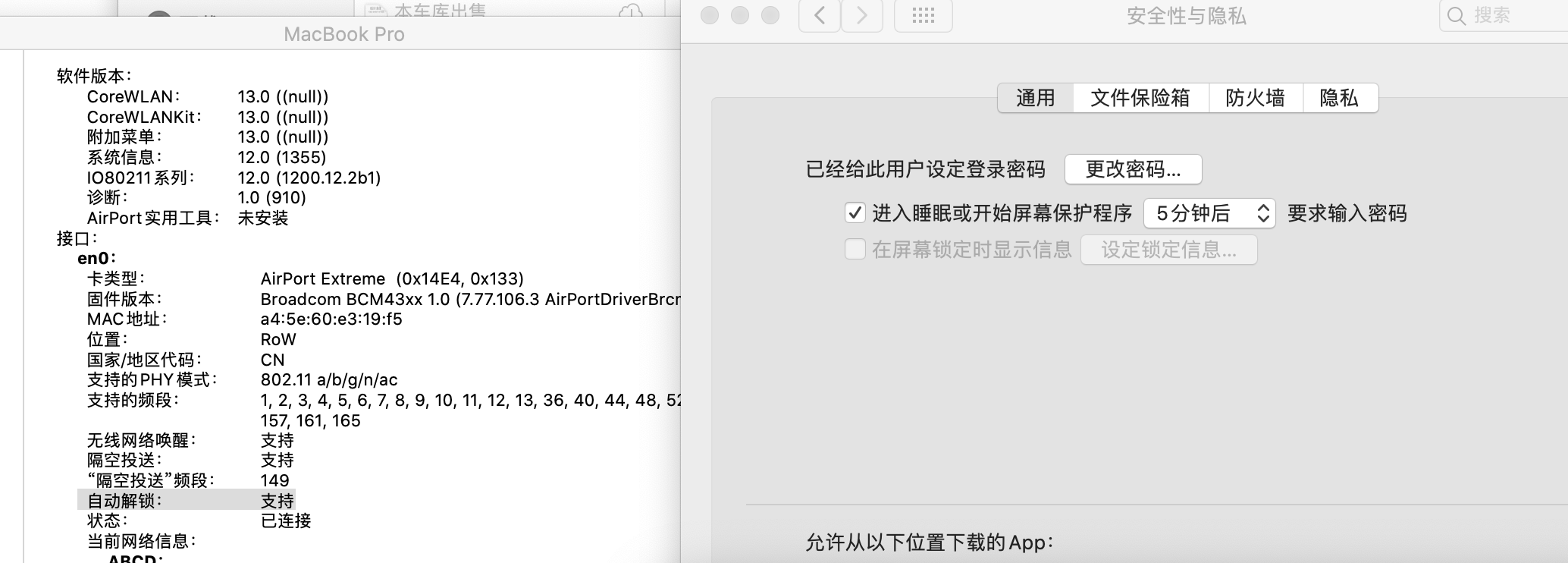Click the 12.0 (1355) version value
This screenshot has height=563, width=1568.
point(282,158)
